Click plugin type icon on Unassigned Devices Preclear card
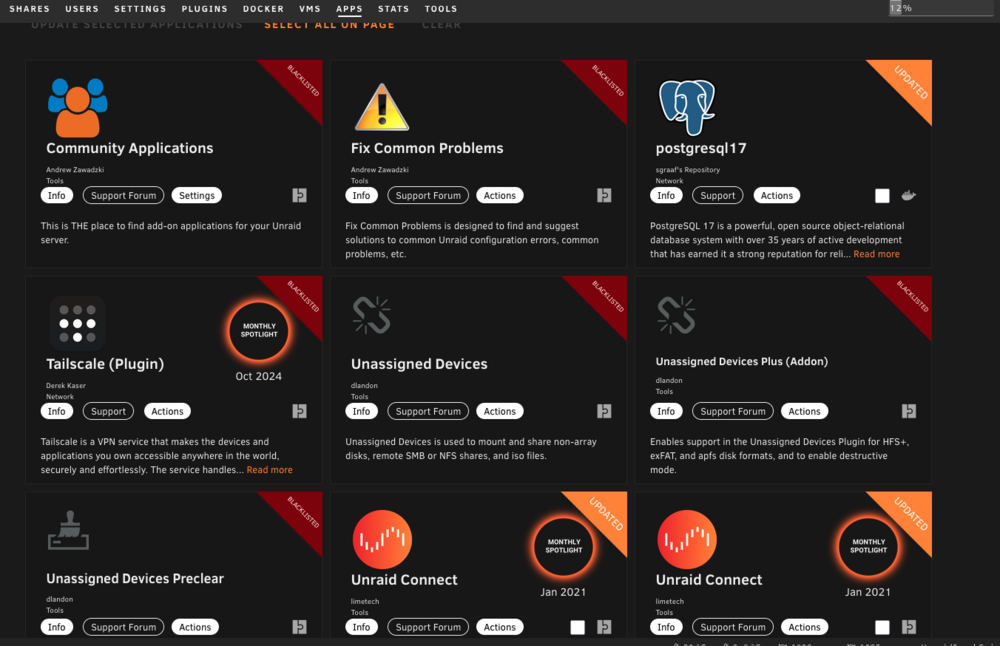The image size is (1000, 646). 299,627
